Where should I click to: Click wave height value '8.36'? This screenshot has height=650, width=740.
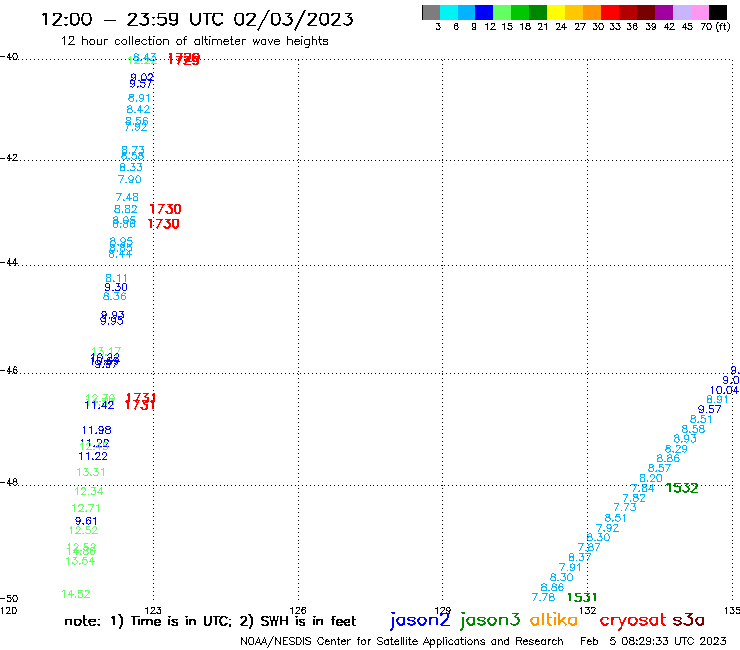tap(115, 296)
